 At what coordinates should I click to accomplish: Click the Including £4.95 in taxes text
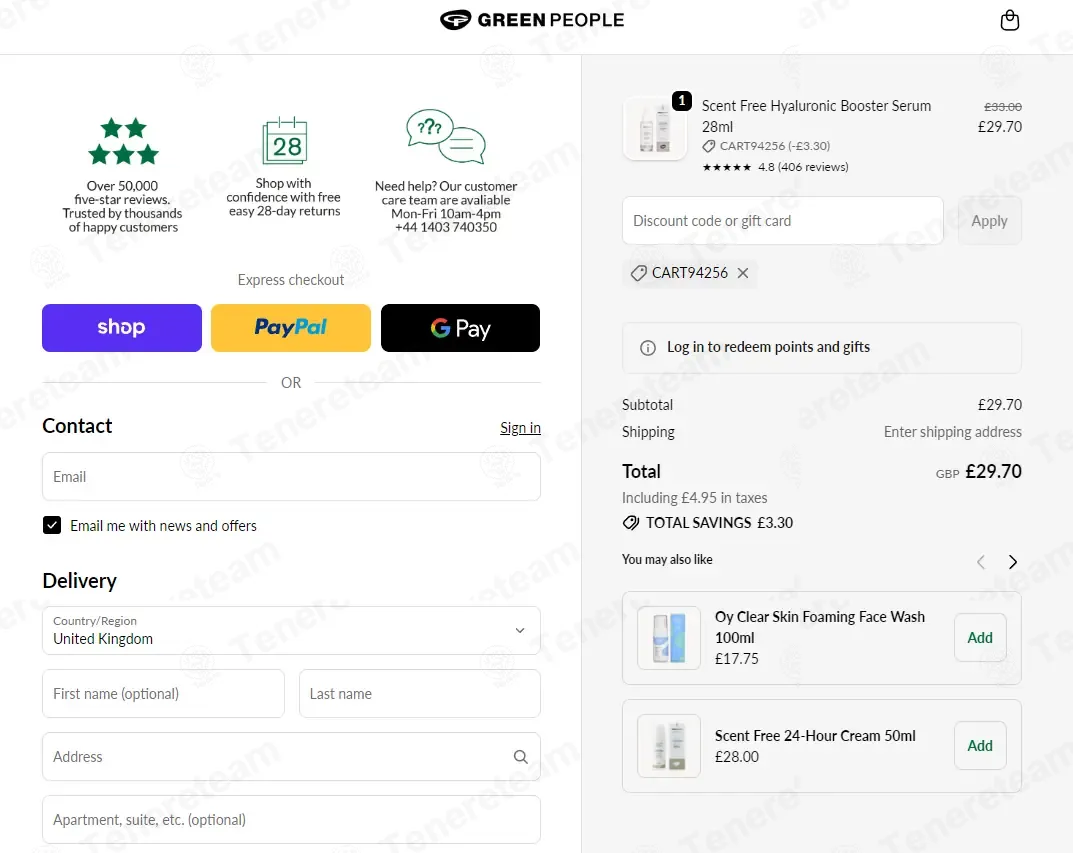695,497
